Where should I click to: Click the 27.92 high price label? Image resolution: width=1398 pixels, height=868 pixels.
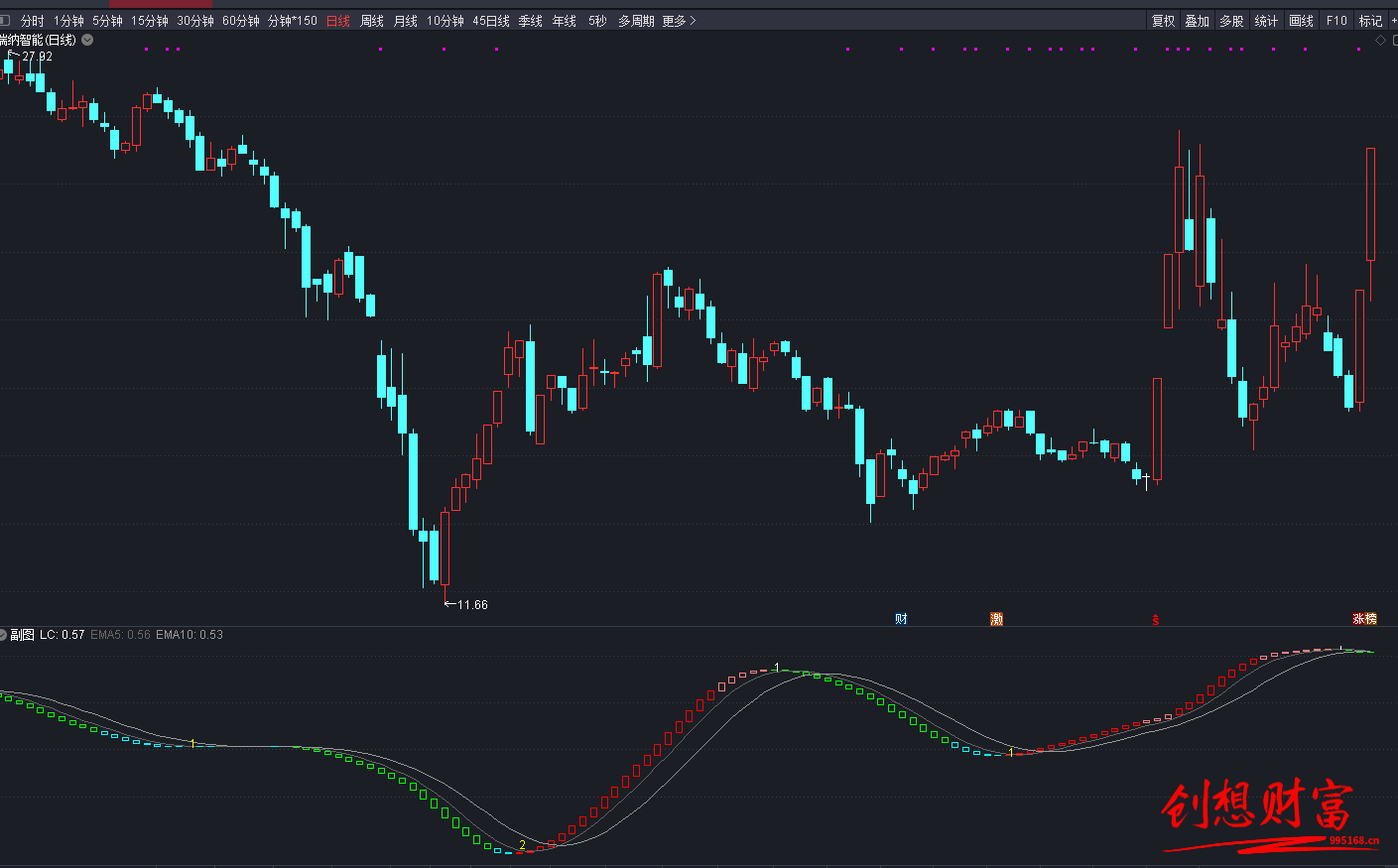[37, 57]
